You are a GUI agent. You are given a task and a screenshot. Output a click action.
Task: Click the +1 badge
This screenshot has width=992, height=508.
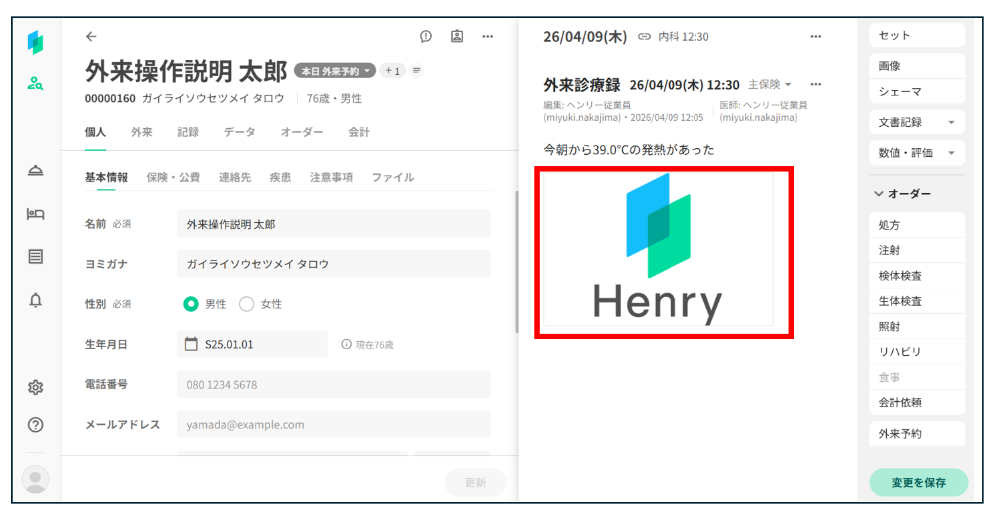[392, 71]
